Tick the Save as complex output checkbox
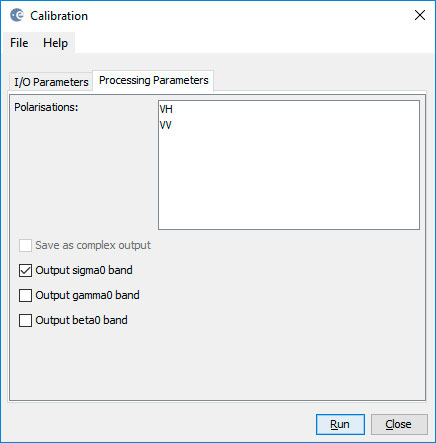Image resolution: width=436 pixels, height=443 pixels. click(25, 245)
